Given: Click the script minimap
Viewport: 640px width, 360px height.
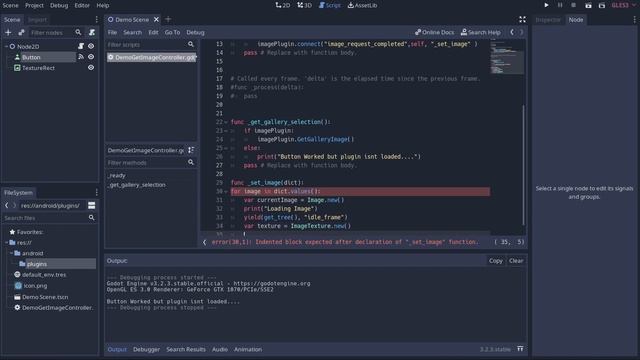Looking at the screenshot, I should [x=507, y=56].
